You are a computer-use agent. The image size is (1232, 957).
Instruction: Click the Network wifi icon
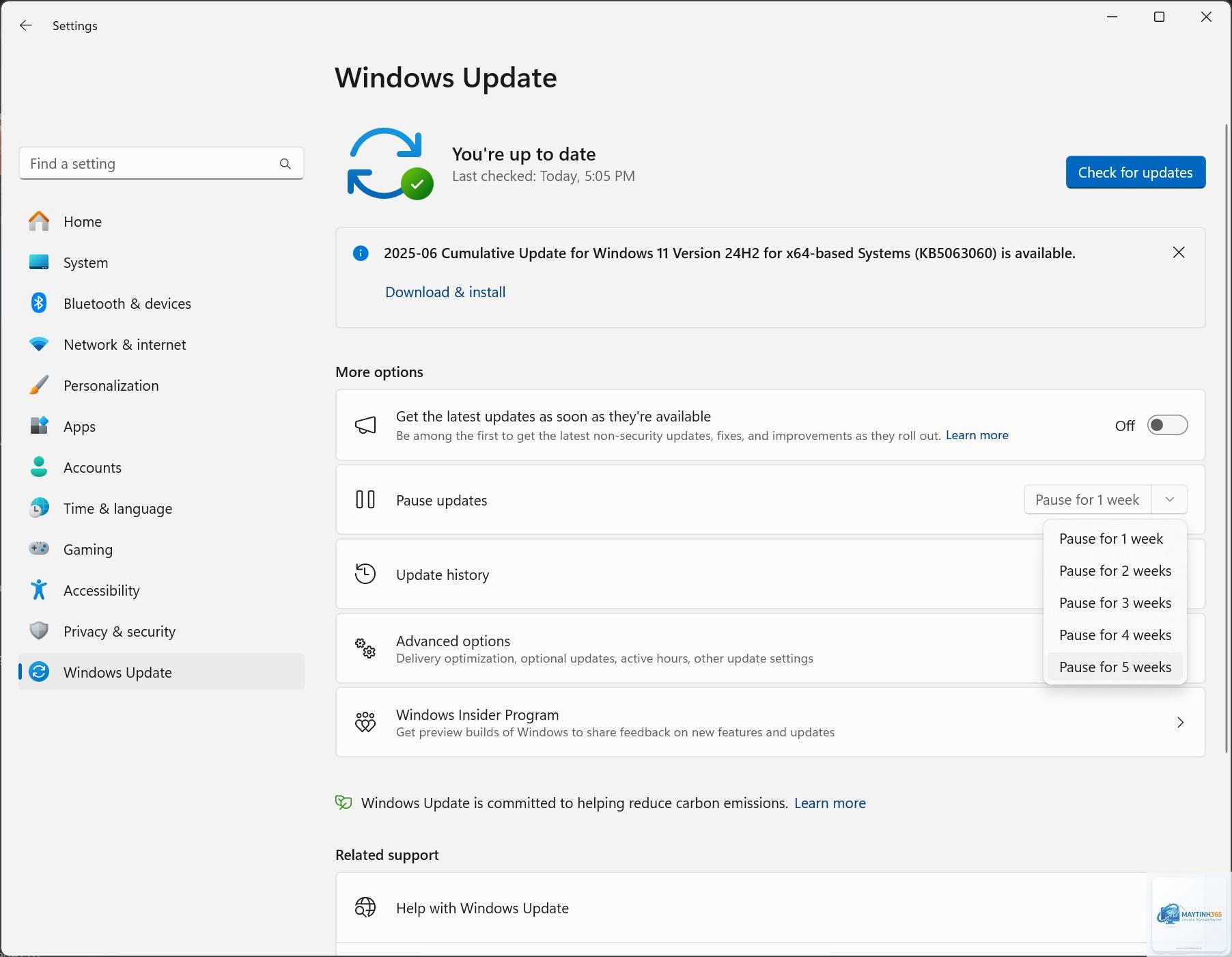(x=39, y=344)
